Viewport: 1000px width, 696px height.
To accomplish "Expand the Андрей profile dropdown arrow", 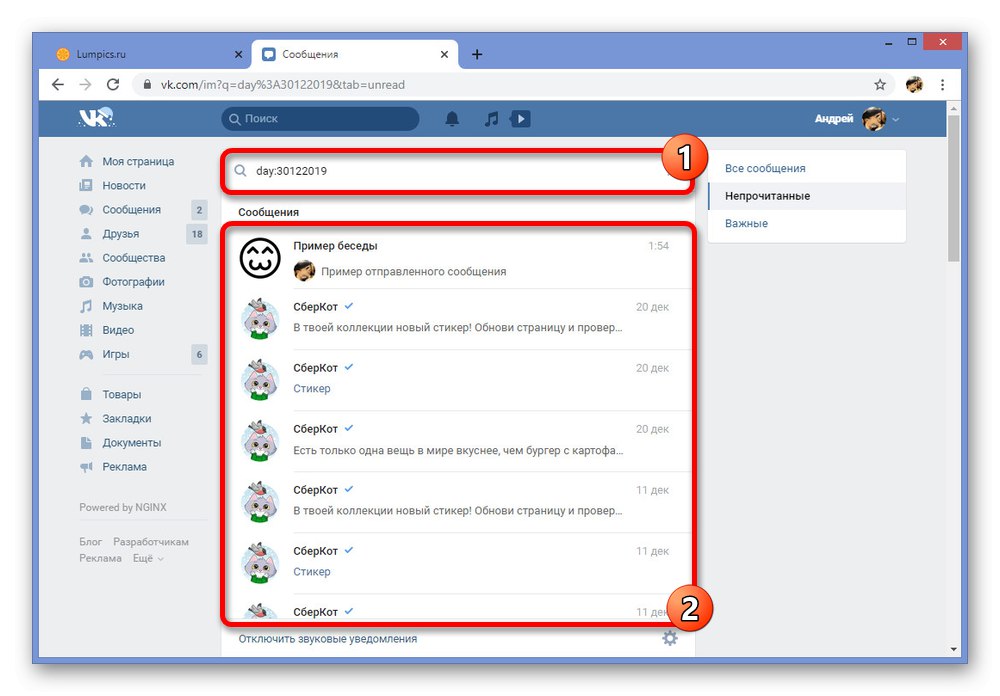I will (x=895, y=119).
